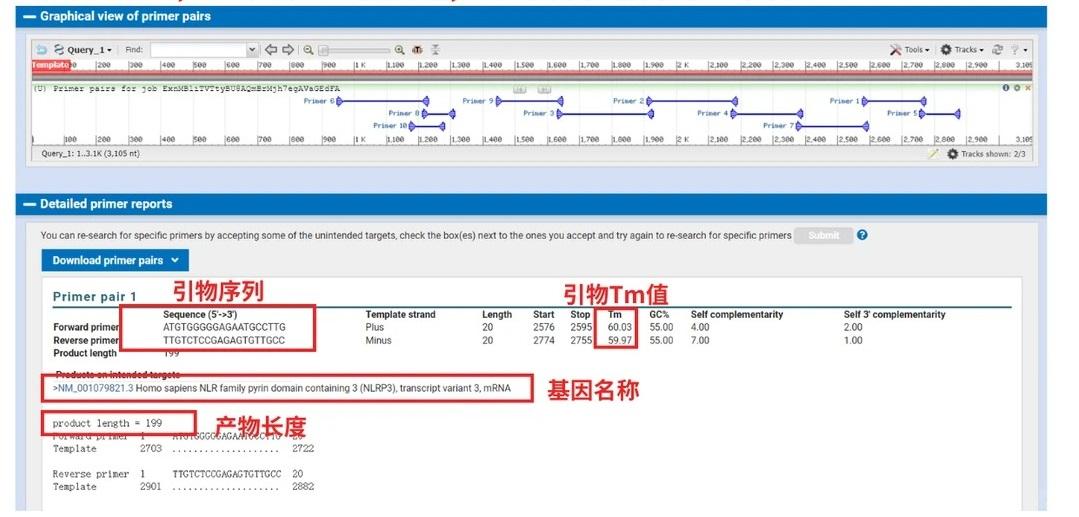Click inside the Find text field
The image size is (1079, 517).
(x=197, y=49)
